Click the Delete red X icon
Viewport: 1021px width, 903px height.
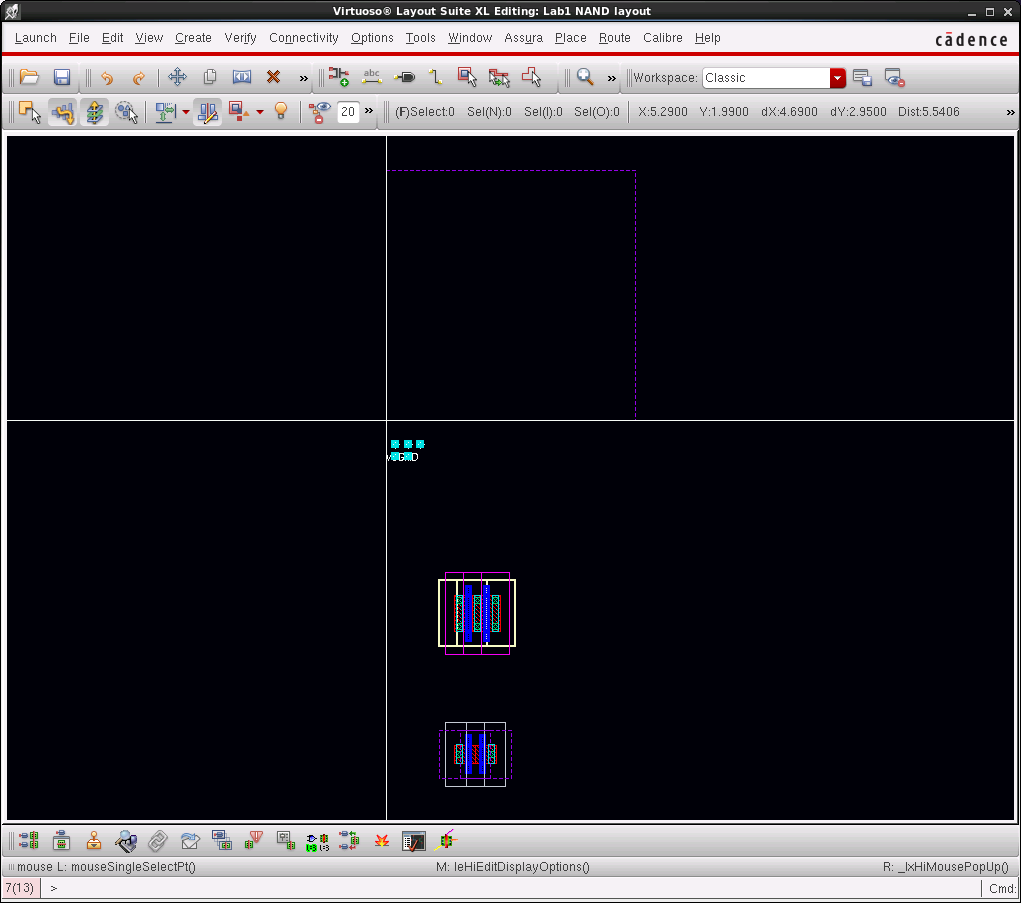coord(273,77)
